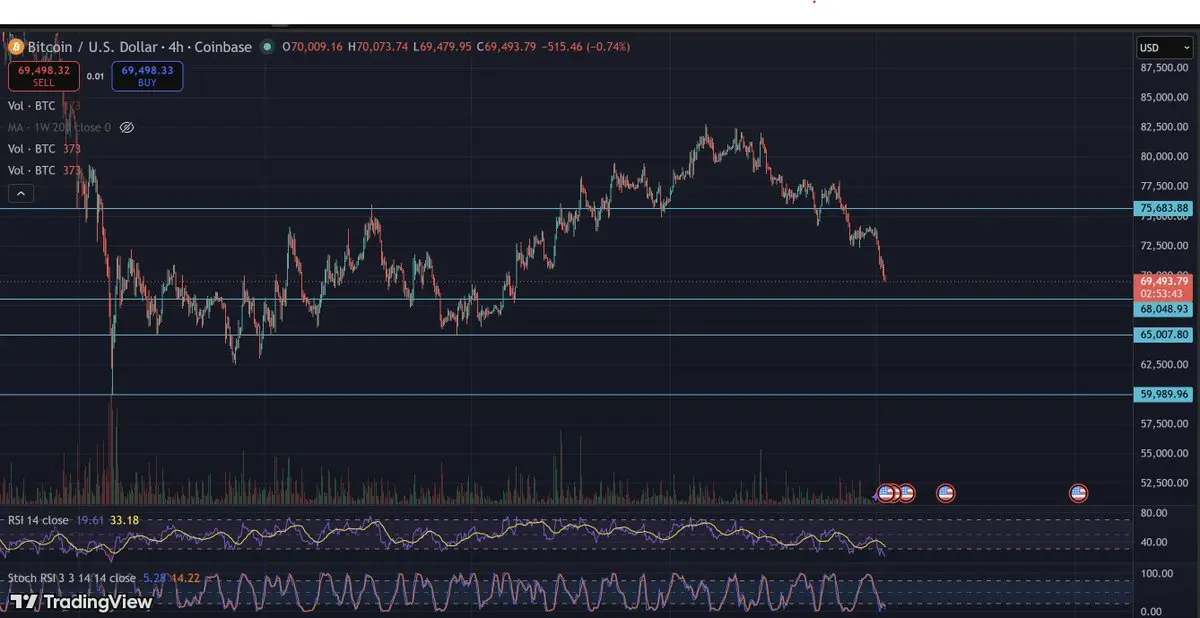
Task: Toggle the crossed-eye visibility icon of MA
Action: coord(127,128)
